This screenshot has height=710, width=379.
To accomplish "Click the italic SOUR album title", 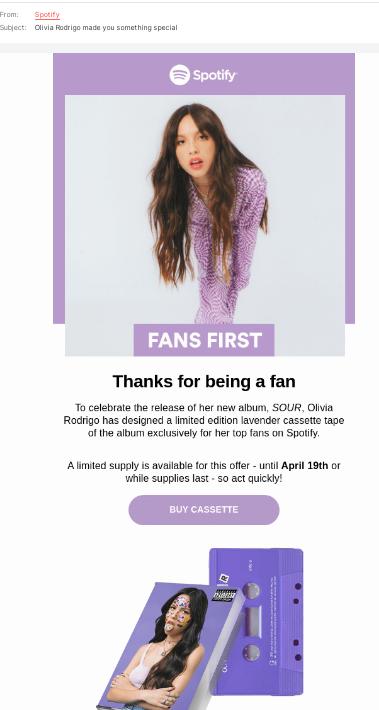I will pos(286,408).
